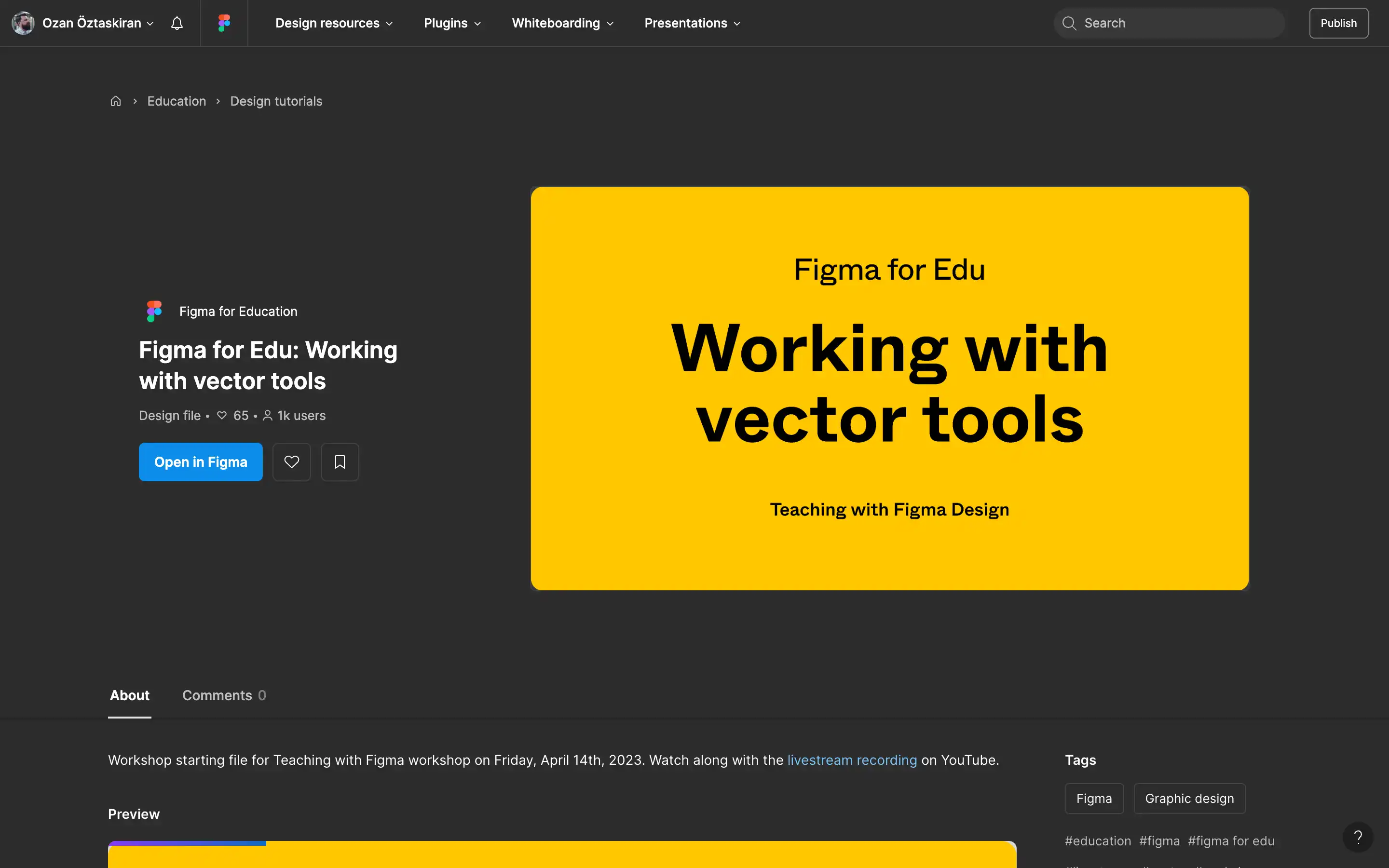
Task: Like the file with the heart button
Action: (x=292, y=461)
